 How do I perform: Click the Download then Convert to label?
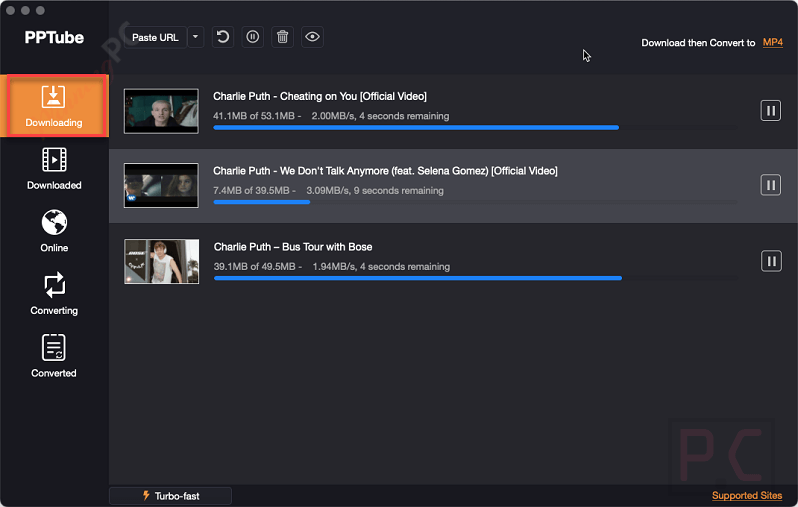(x=698, y=43)
